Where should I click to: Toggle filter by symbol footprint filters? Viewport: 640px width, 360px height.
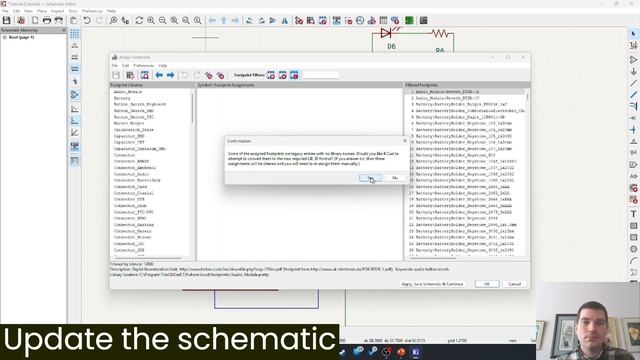click(271, 75)
